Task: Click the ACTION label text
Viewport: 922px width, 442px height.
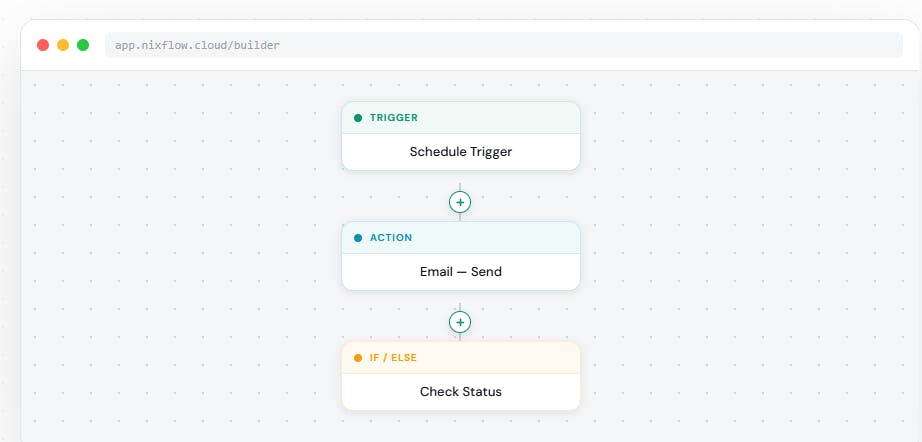Action: point(391,238)
